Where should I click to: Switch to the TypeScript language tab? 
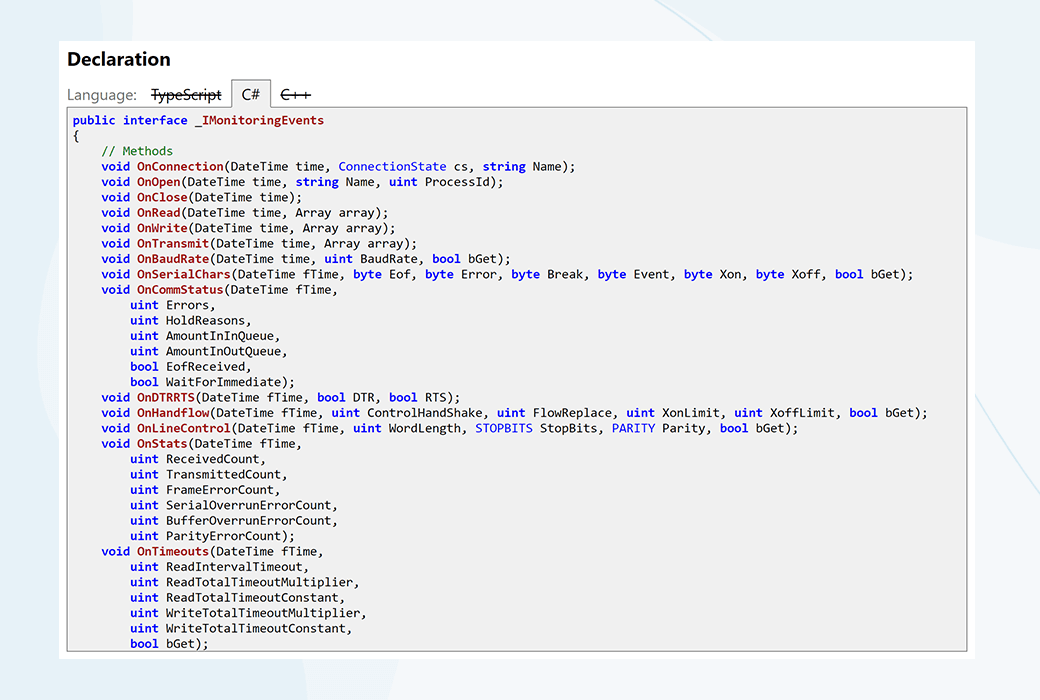point(186,95)
